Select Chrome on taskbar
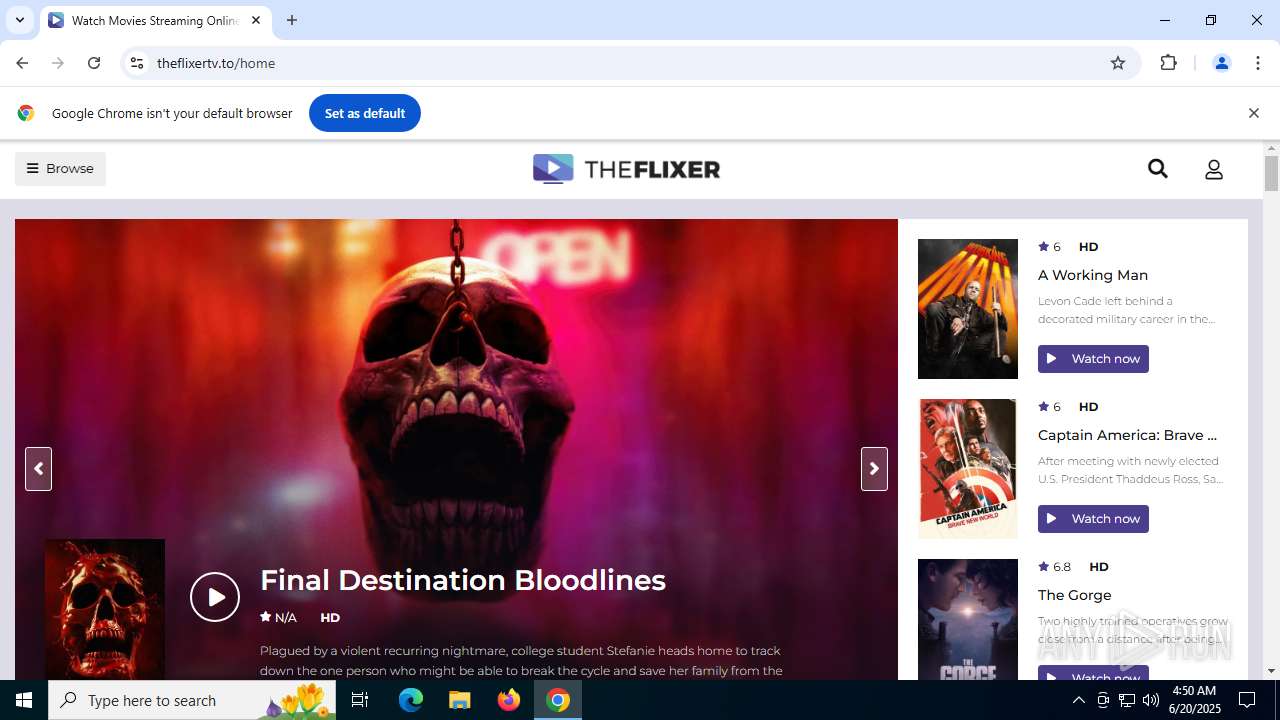This screenshot has height=720, width=1280. [x=558, y=700]
